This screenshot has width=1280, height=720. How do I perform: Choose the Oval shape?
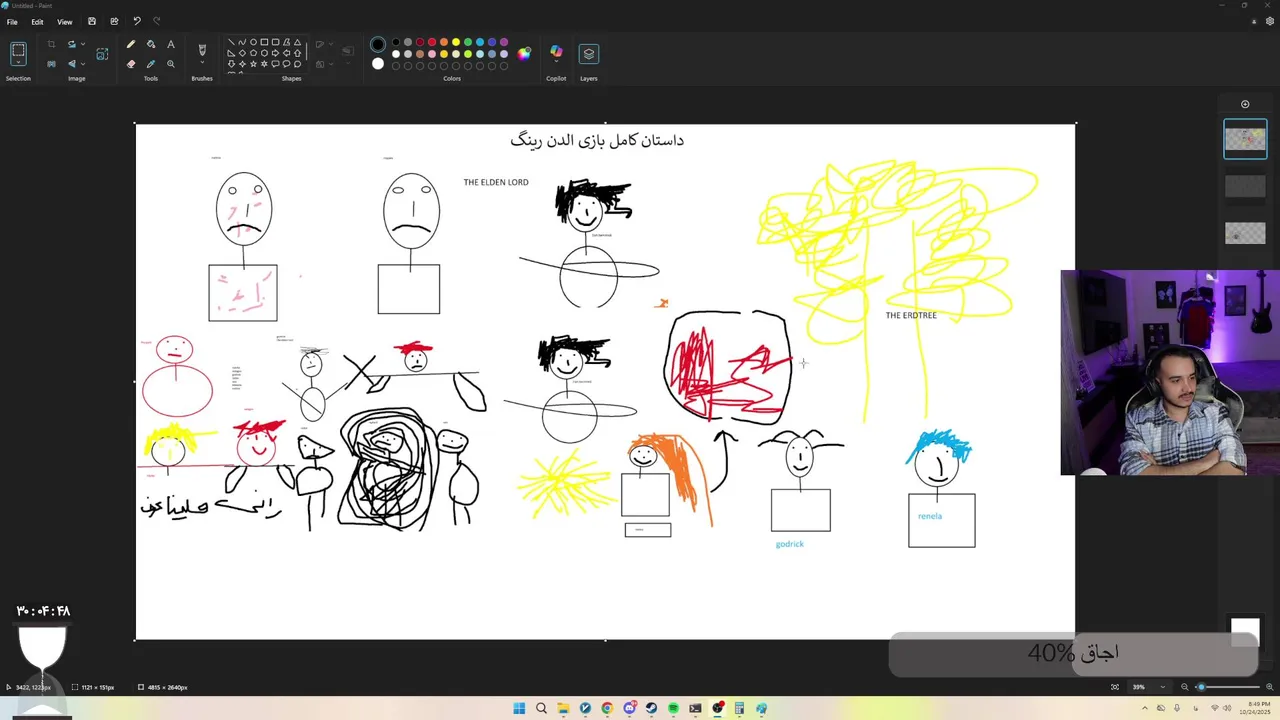click(x=254, y=43)
